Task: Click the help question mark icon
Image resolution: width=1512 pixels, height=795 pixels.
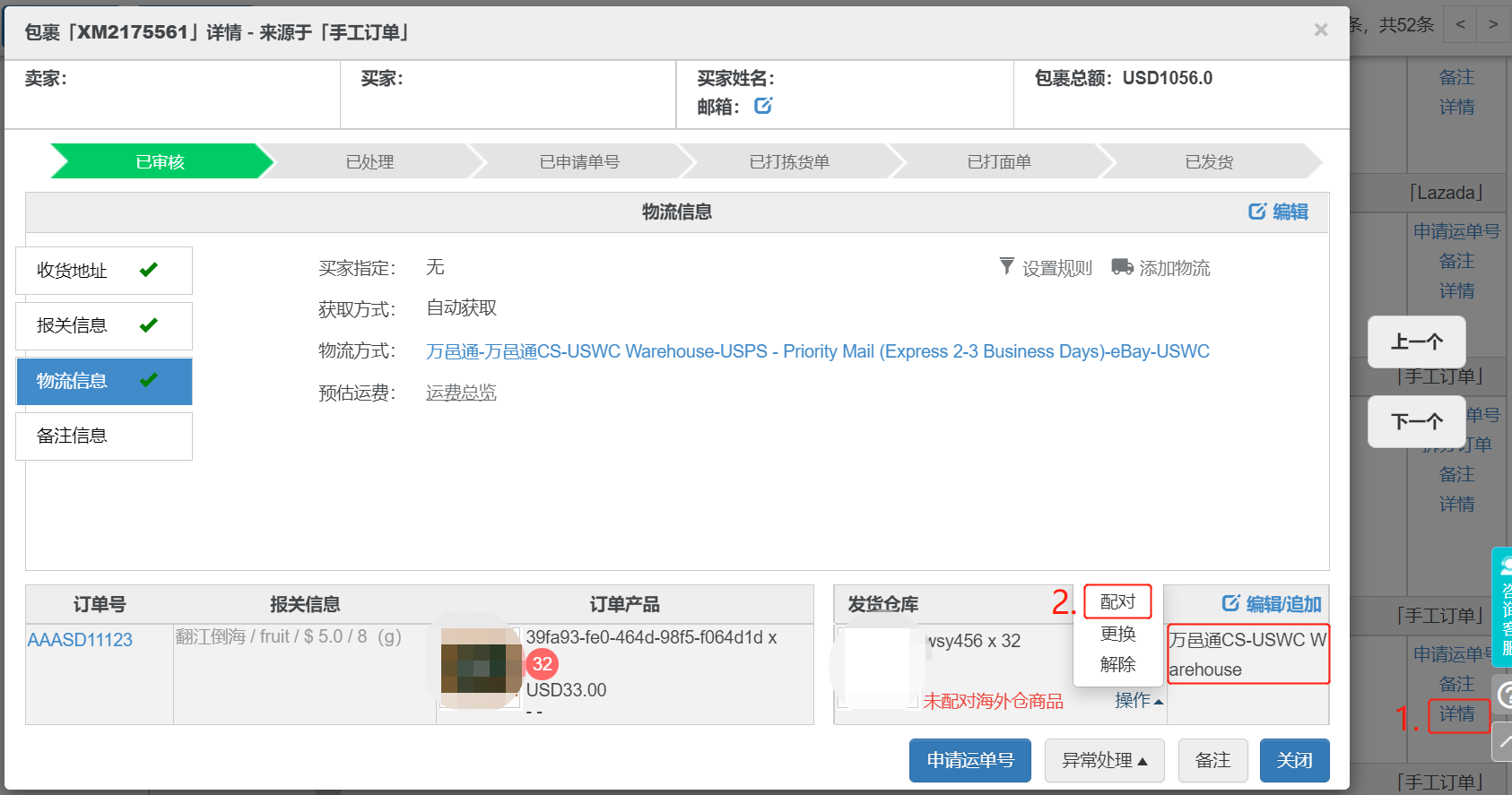Action: (x=1503, y=694)
